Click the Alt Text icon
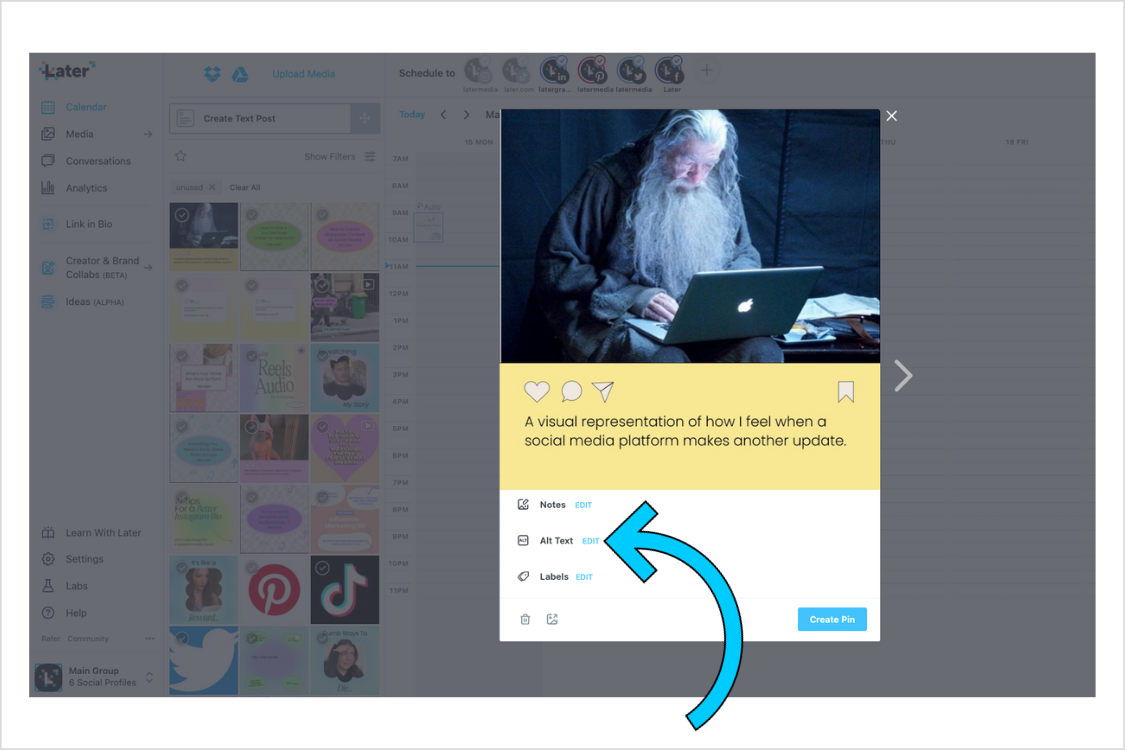1125x750 pixels. 522,540
